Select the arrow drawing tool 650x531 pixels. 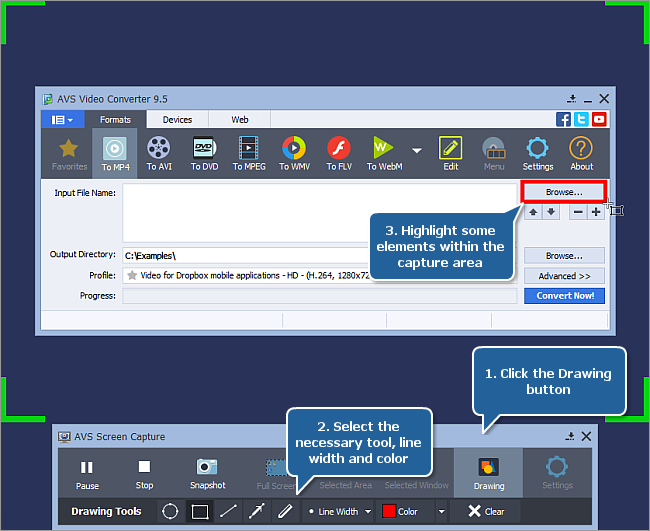pyautogui.click(x=257, y=512)
